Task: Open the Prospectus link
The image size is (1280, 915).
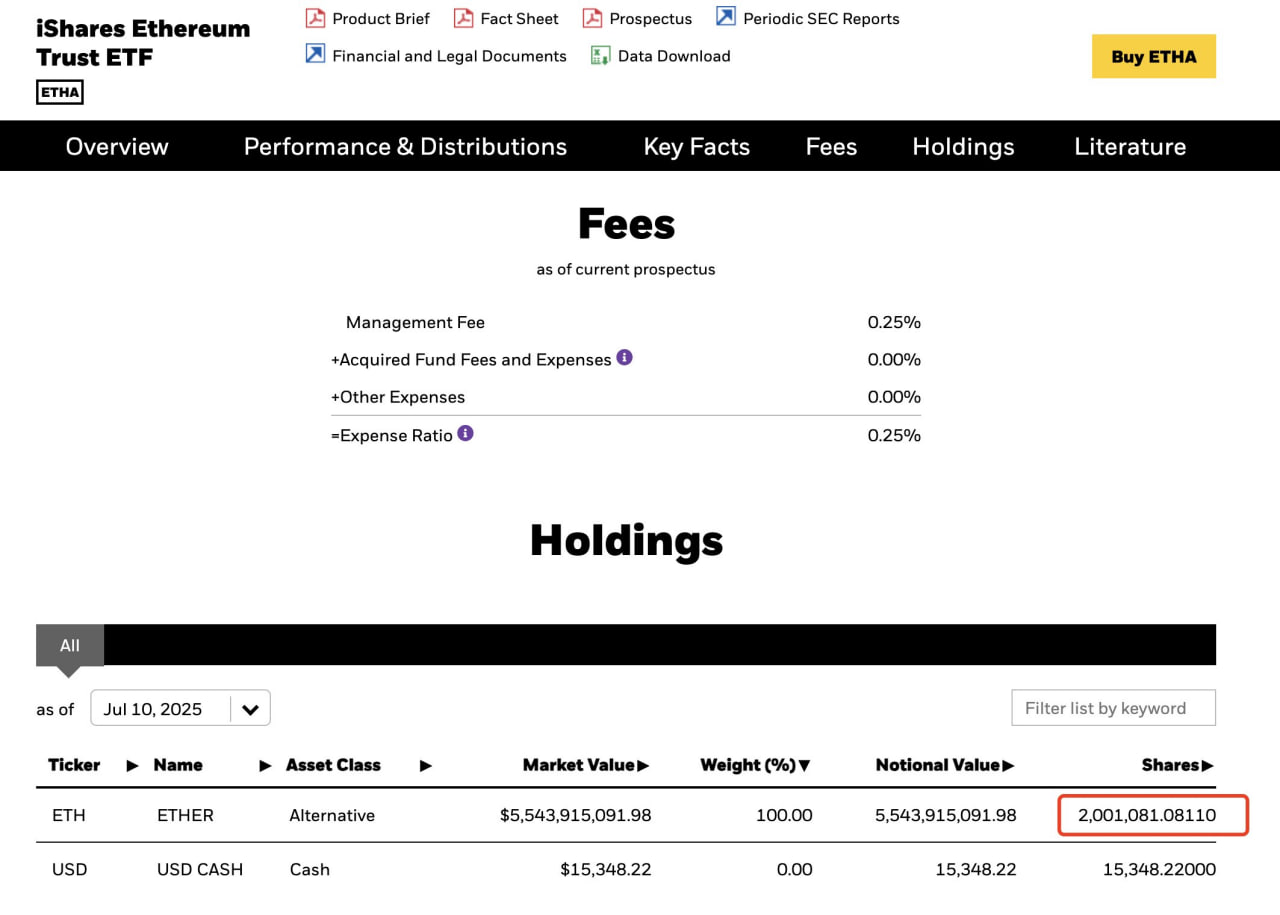Action: pyautogui.click(x=650, y=19)
